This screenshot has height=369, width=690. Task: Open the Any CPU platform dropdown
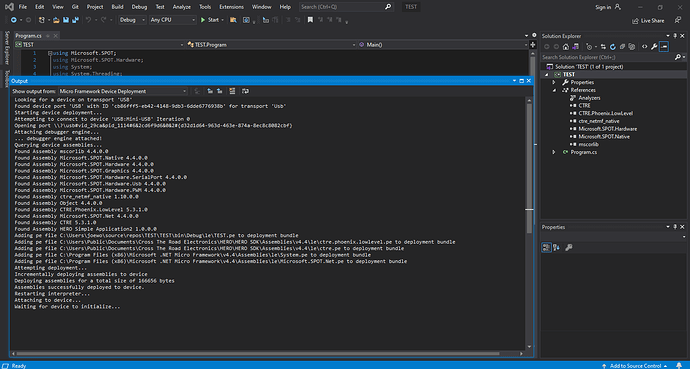click(x=173, y=20)
